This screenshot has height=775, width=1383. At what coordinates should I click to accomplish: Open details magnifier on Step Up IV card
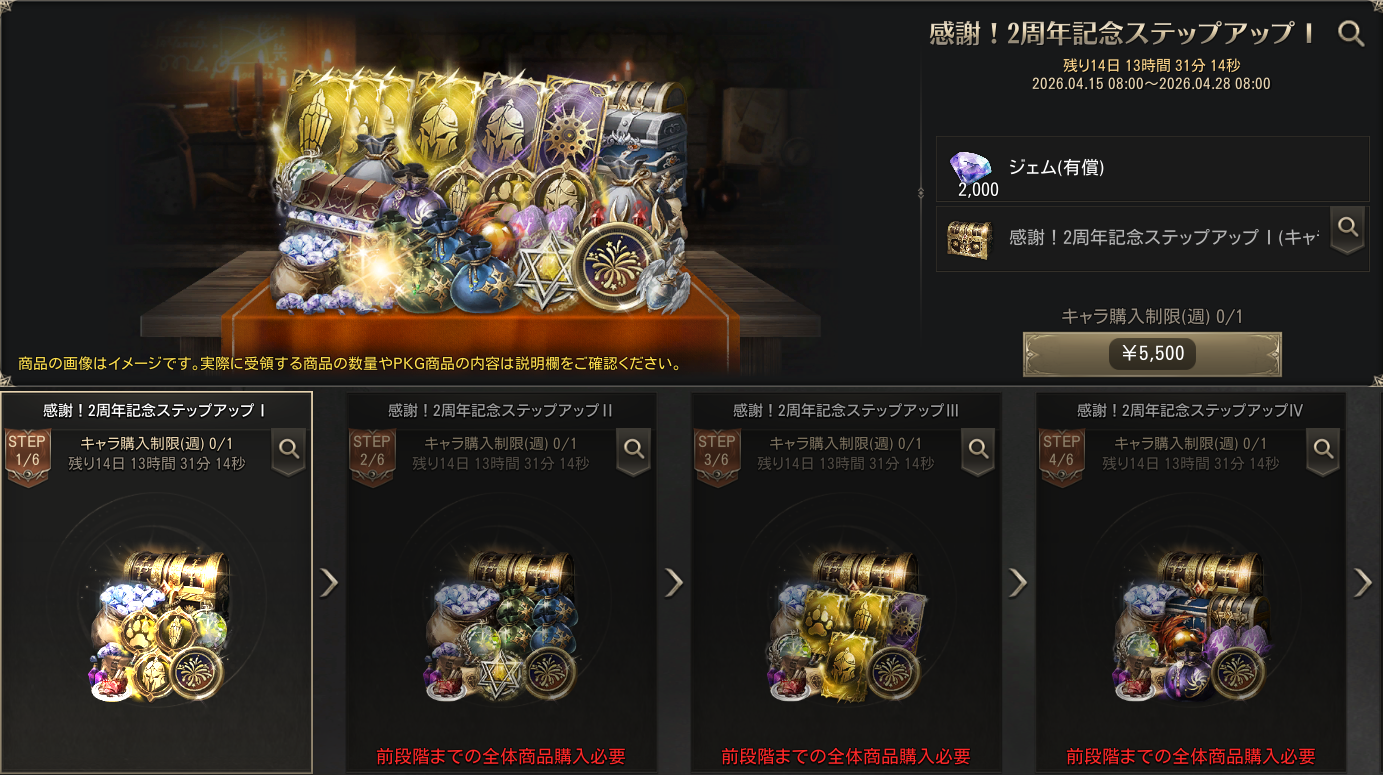tap(1324, 451)
